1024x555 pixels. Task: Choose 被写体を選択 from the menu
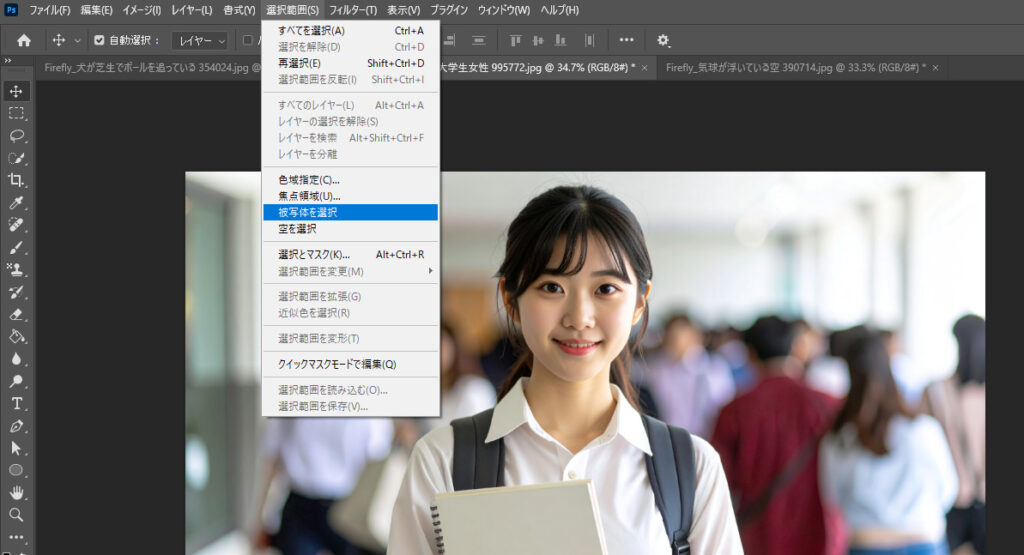(350, 212)
